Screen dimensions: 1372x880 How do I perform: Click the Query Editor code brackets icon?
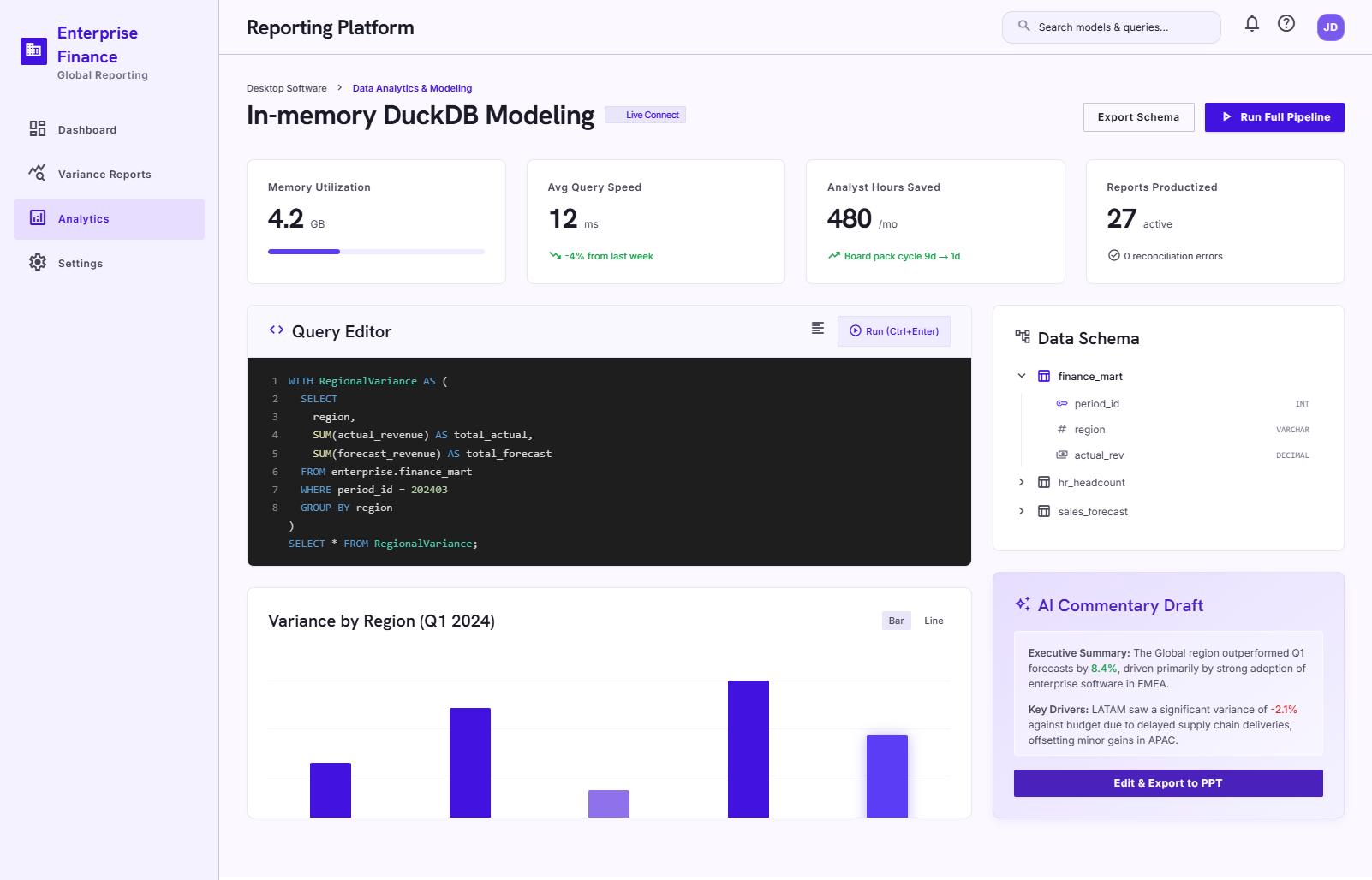coord(277,330)
